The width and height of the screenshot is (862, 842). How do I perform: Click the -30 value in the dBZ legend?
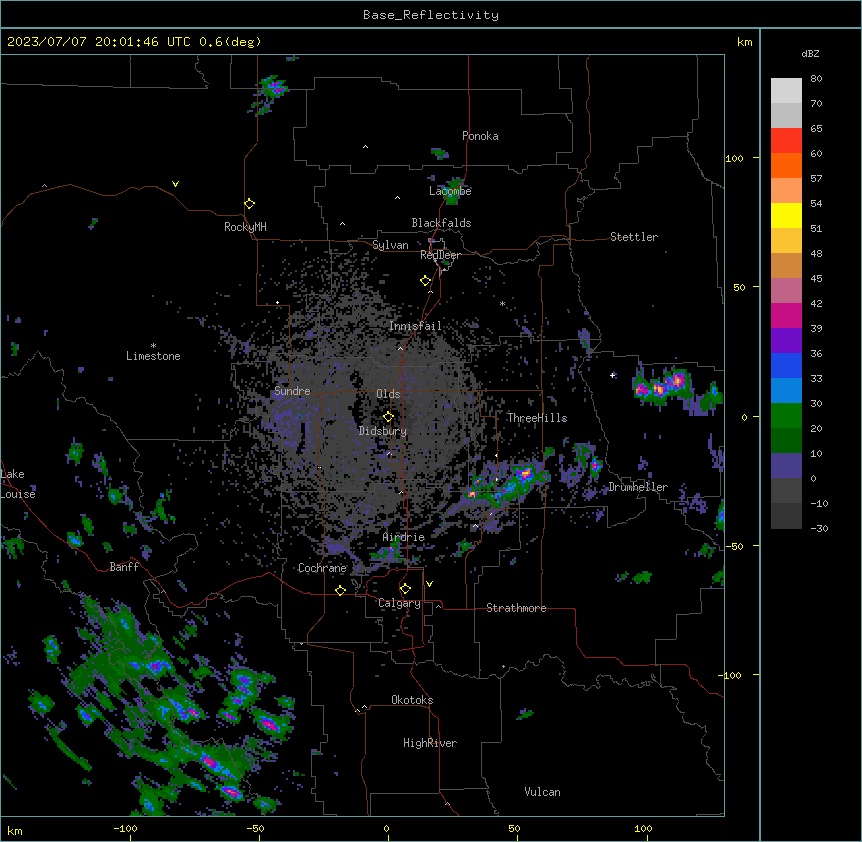[819, 529]
